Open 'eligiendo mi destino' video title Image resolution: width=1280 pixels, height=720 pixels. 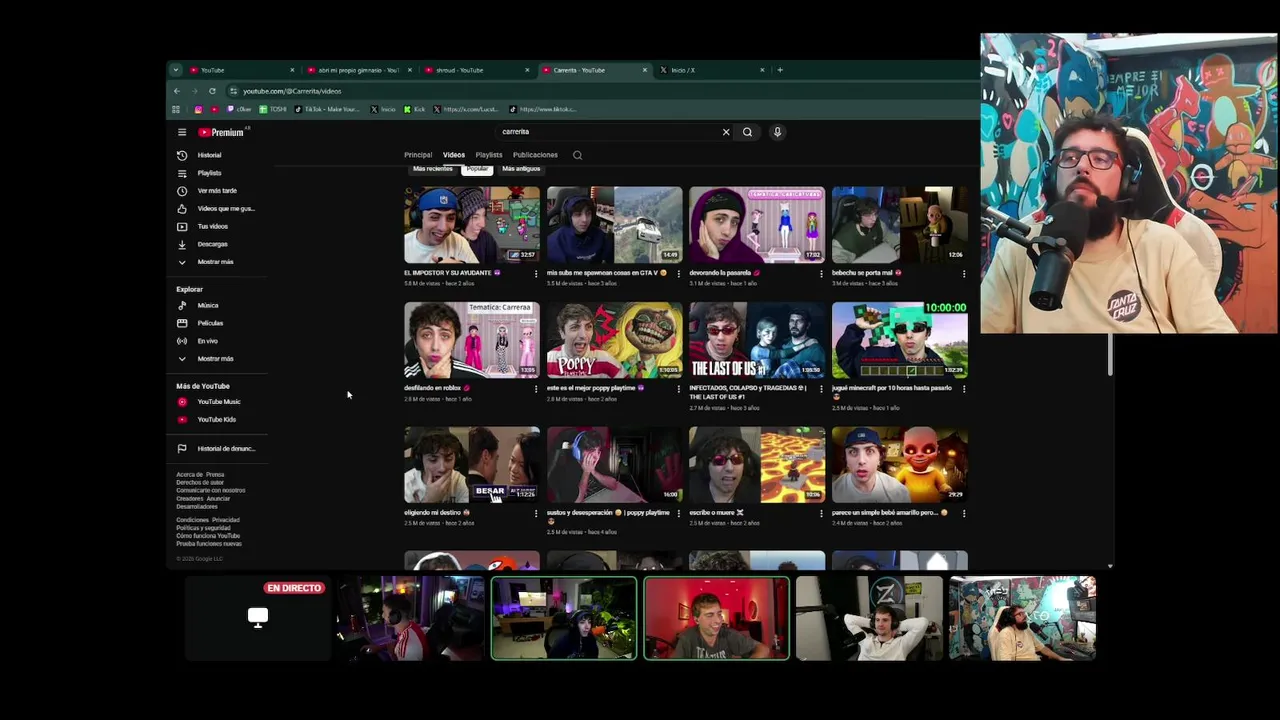[x=437, y=513]
